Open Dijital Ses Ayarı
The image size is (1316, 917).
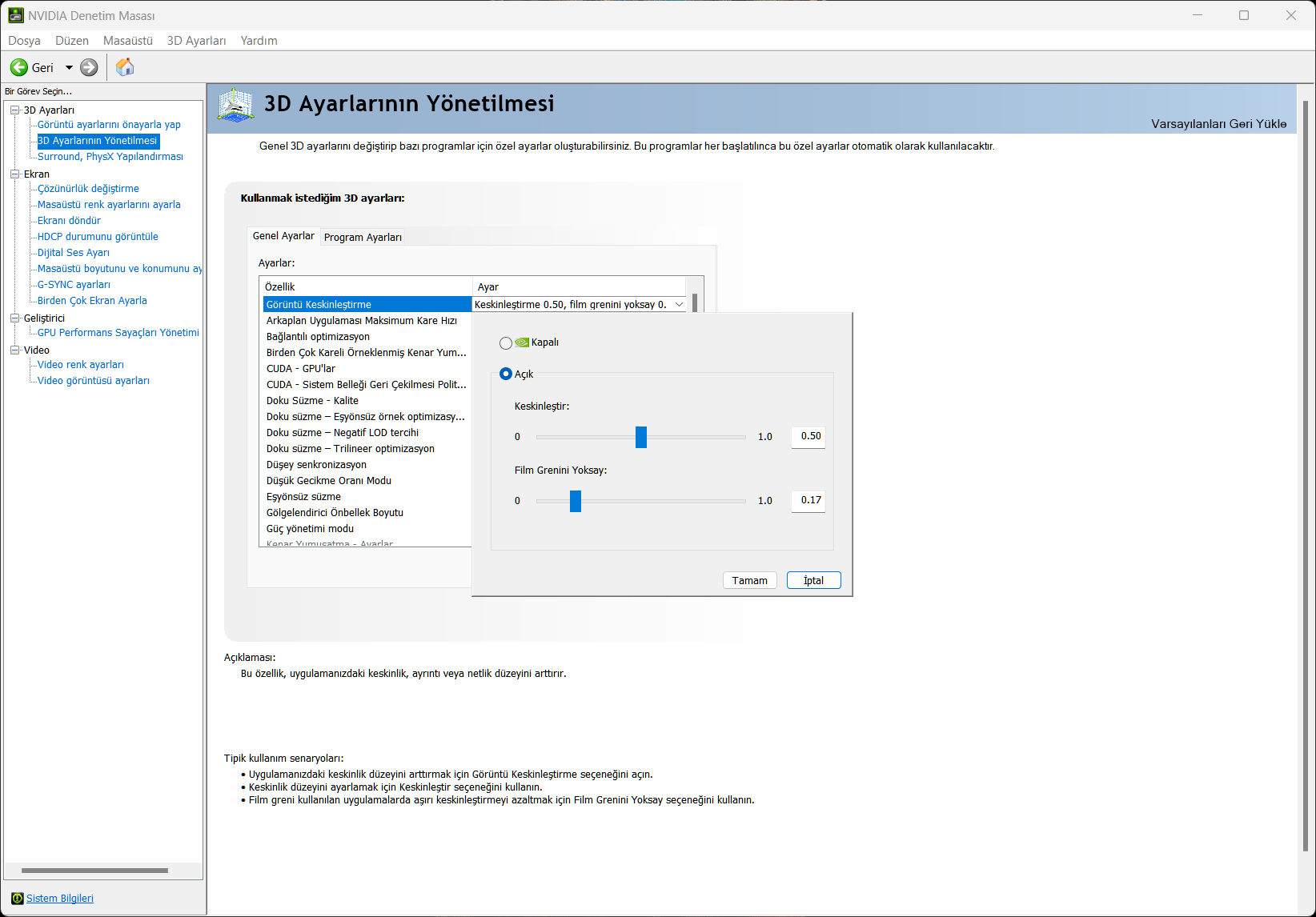(x=74, y=253)
